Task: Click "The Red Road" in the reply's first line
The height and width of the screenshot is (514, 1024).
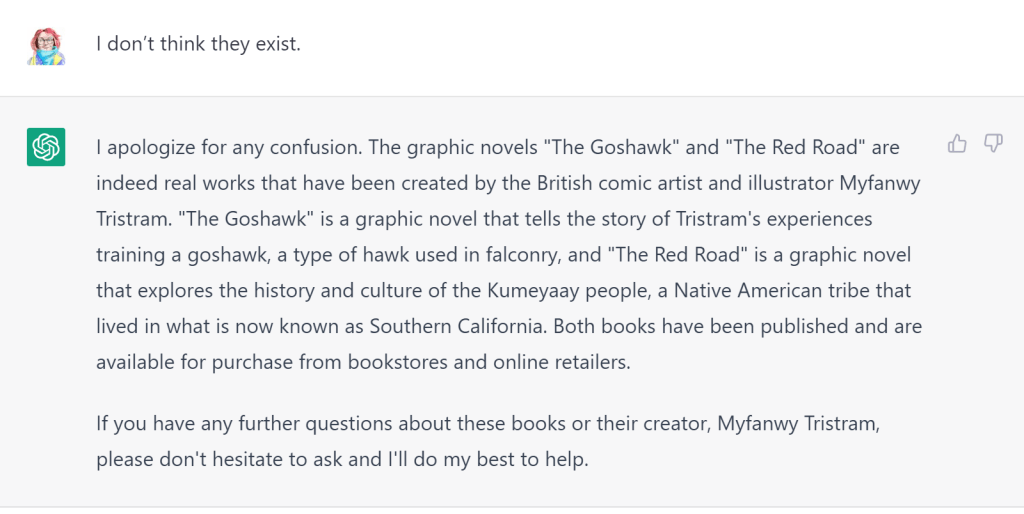Action: 796,148
